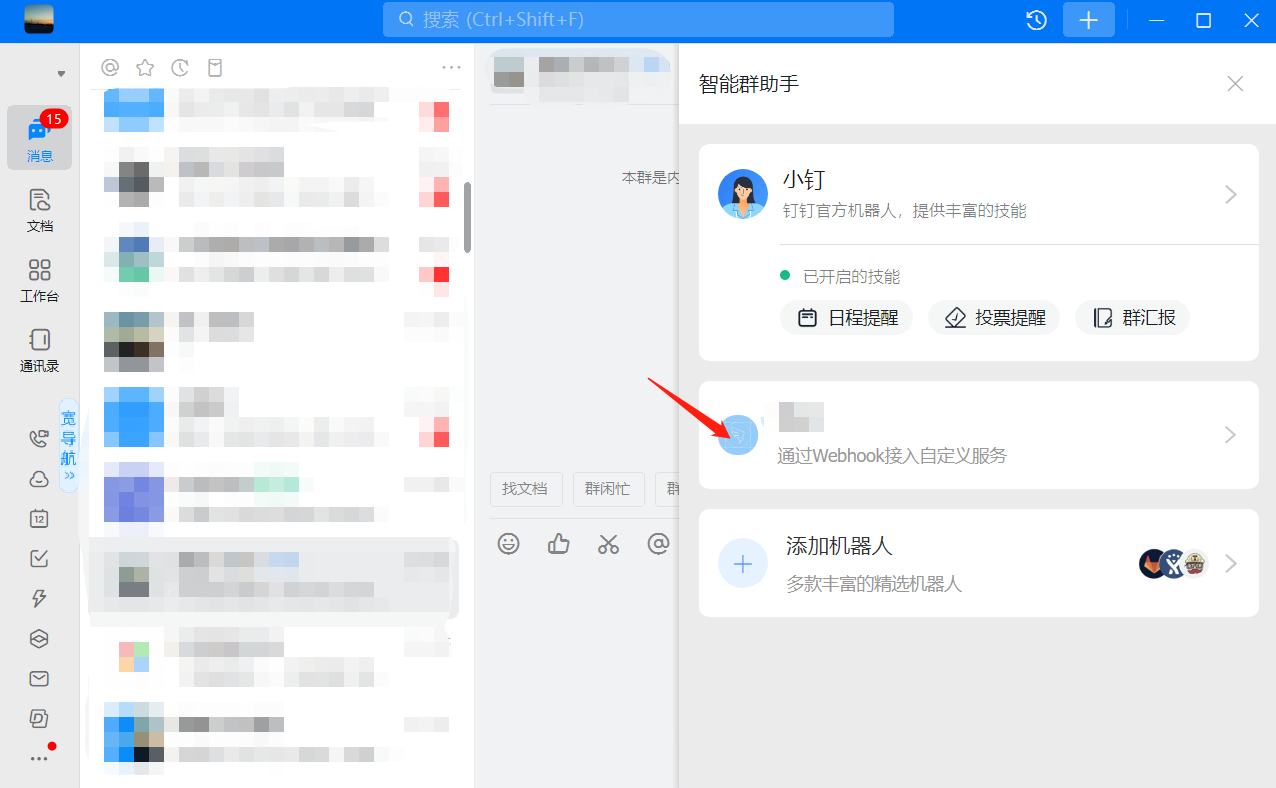Click the search box at the top
The width and height of the screenshot is (1276, 788).
click(x=638, y=20)
